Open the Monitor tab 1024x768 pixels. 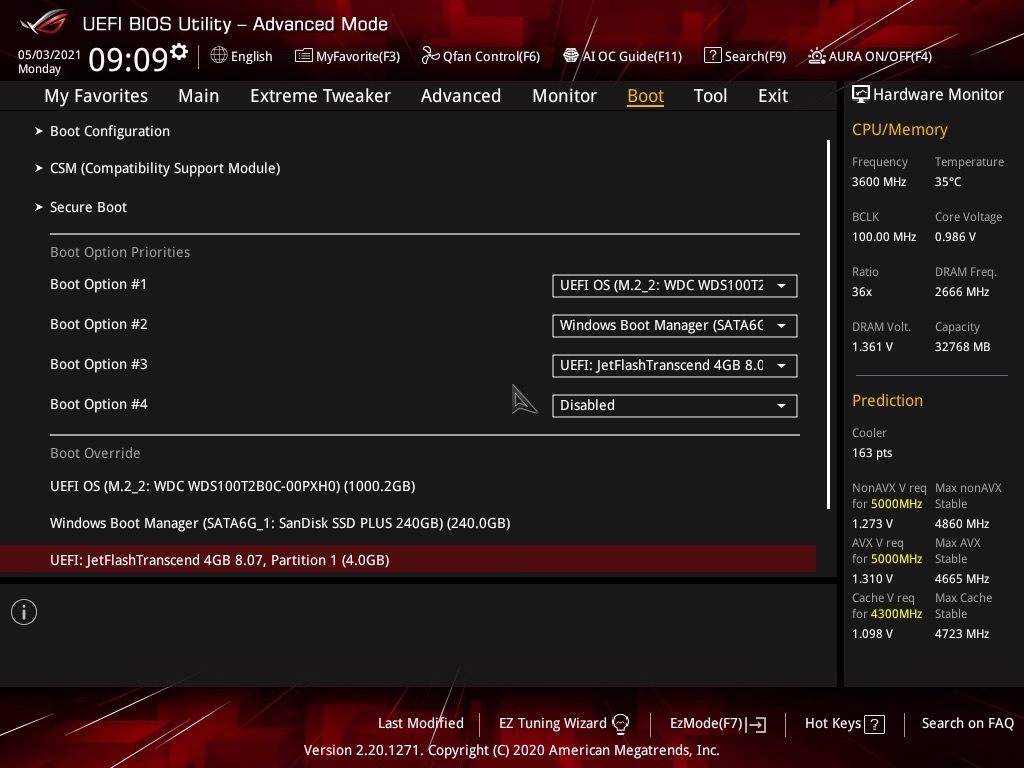(564, 96)
